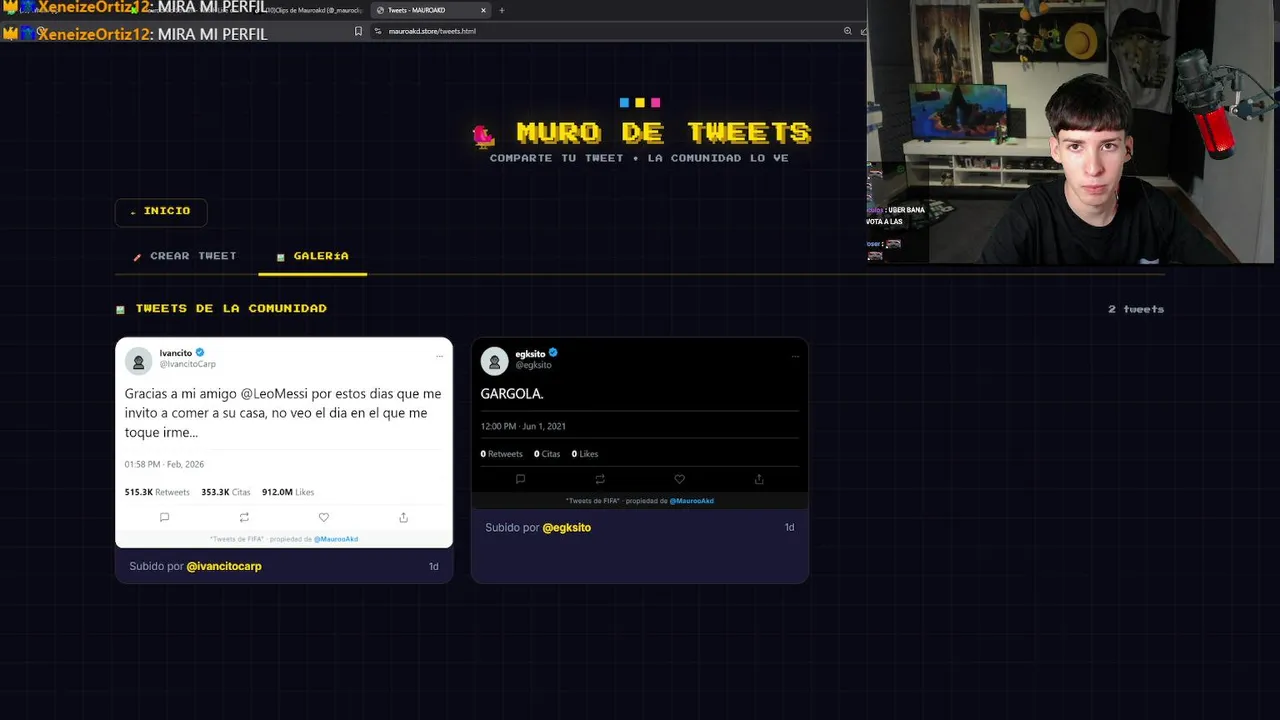Click Ivancito's profile avatar
The height and width of the screenshot is (720, 1280).
[x=139, y=362]
